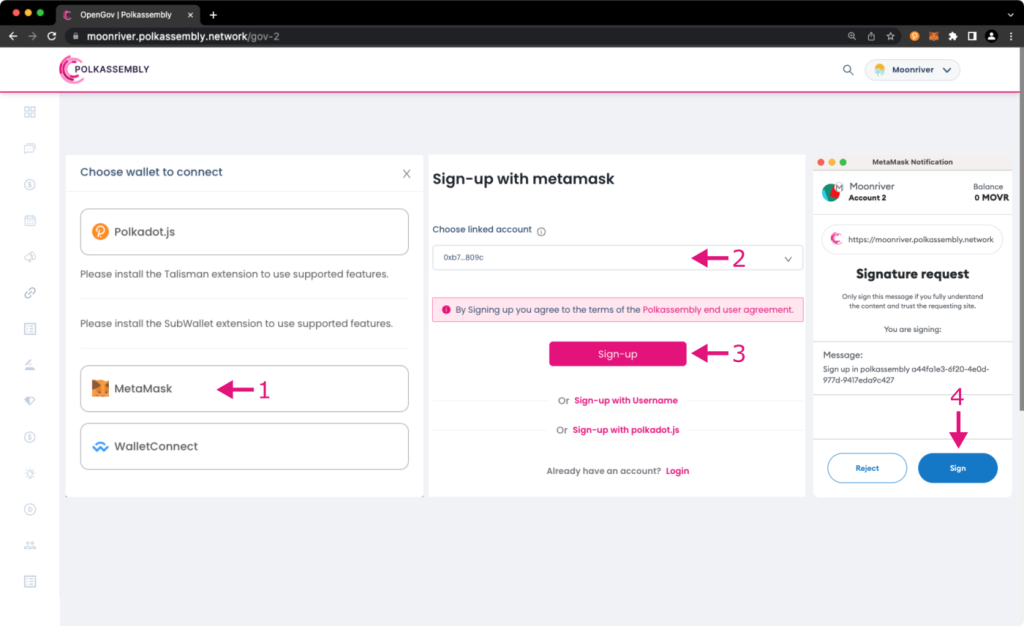
Task: Click the '0 MOVR' balance text
Action: (x=991, y=198)
